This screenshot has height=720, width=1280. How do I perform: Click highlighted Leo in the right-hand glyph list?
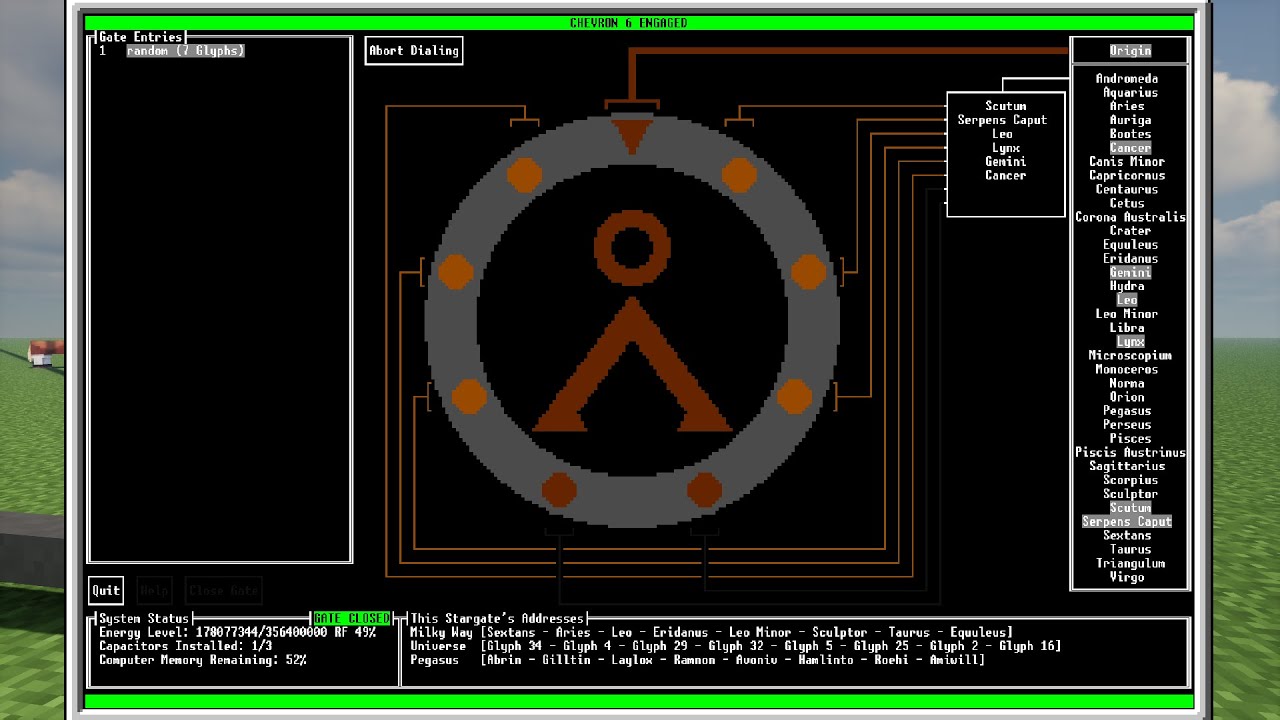(x=1127, y=300)
